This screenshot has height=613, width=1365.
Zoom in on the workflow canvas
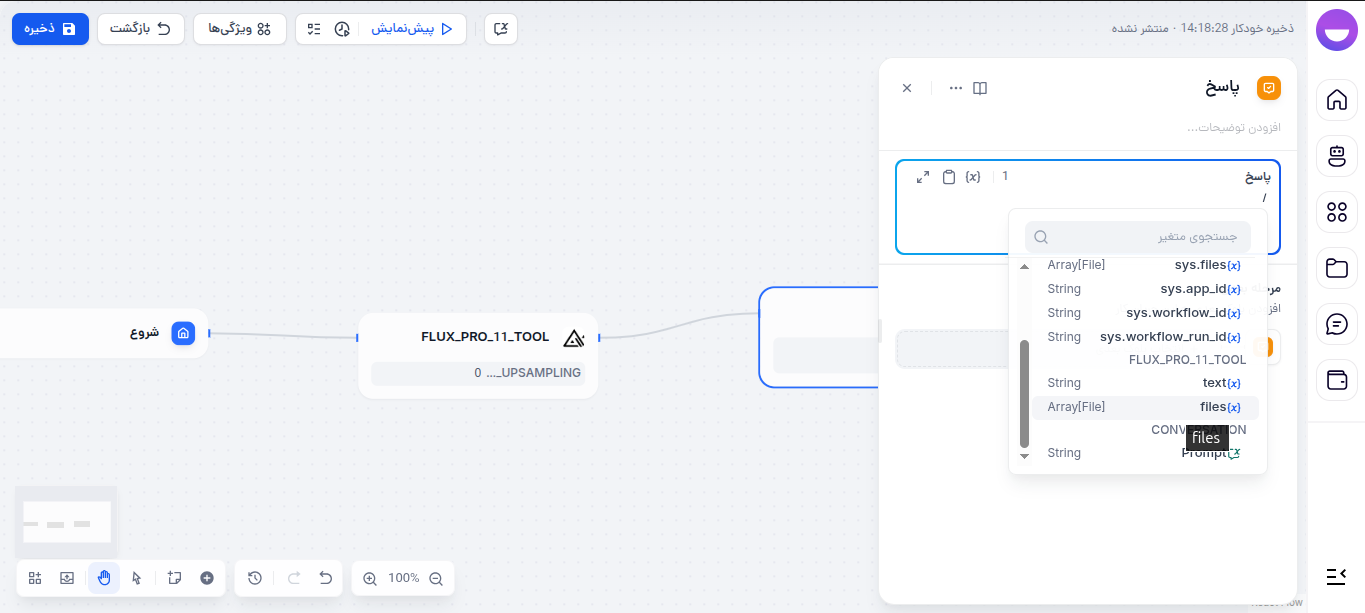click(369, 578)
